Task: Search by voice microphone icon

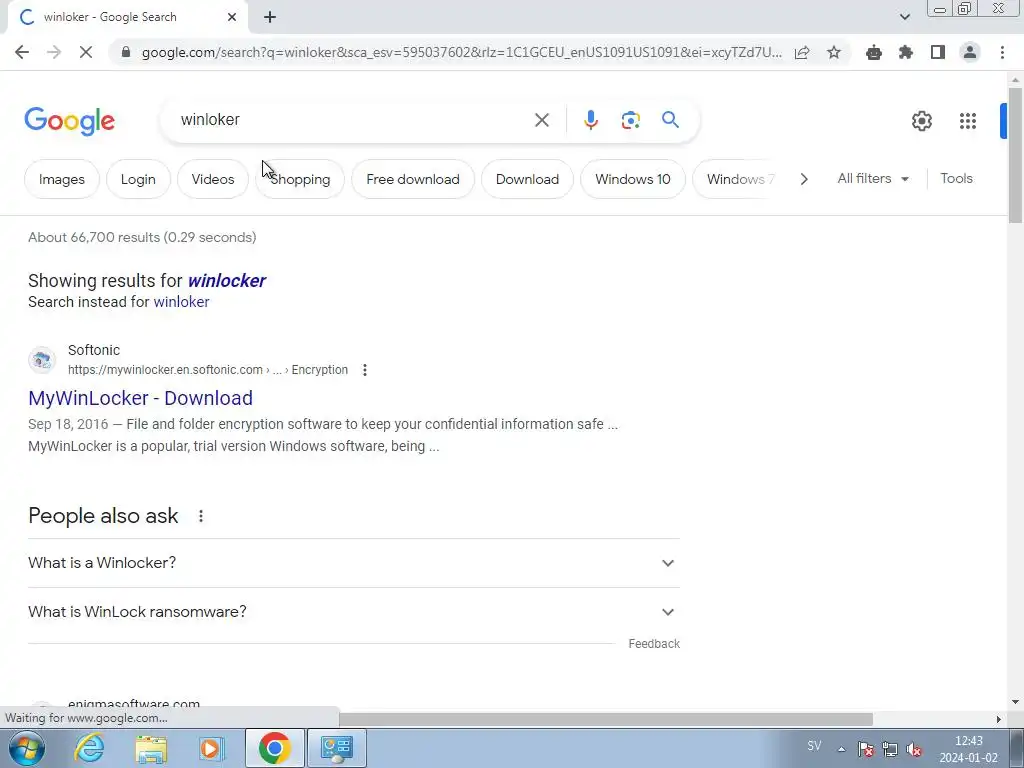Action: click(590, 120)
